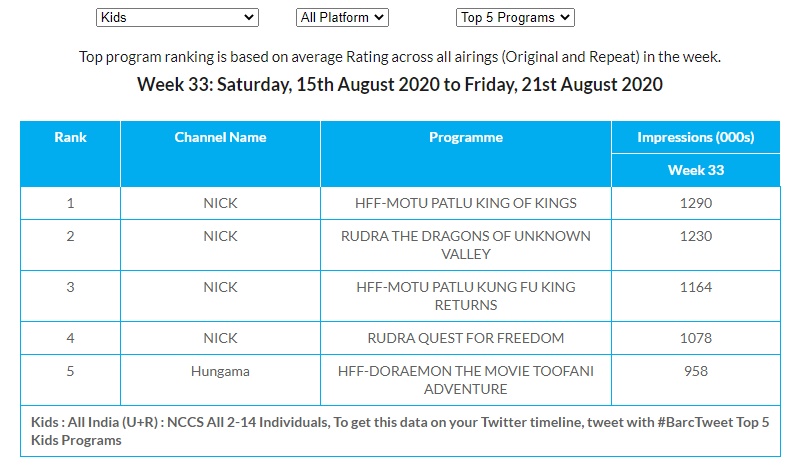Click the NICK channel in rank 1 row
Screen dimensions: 800x470
(220, 203)
